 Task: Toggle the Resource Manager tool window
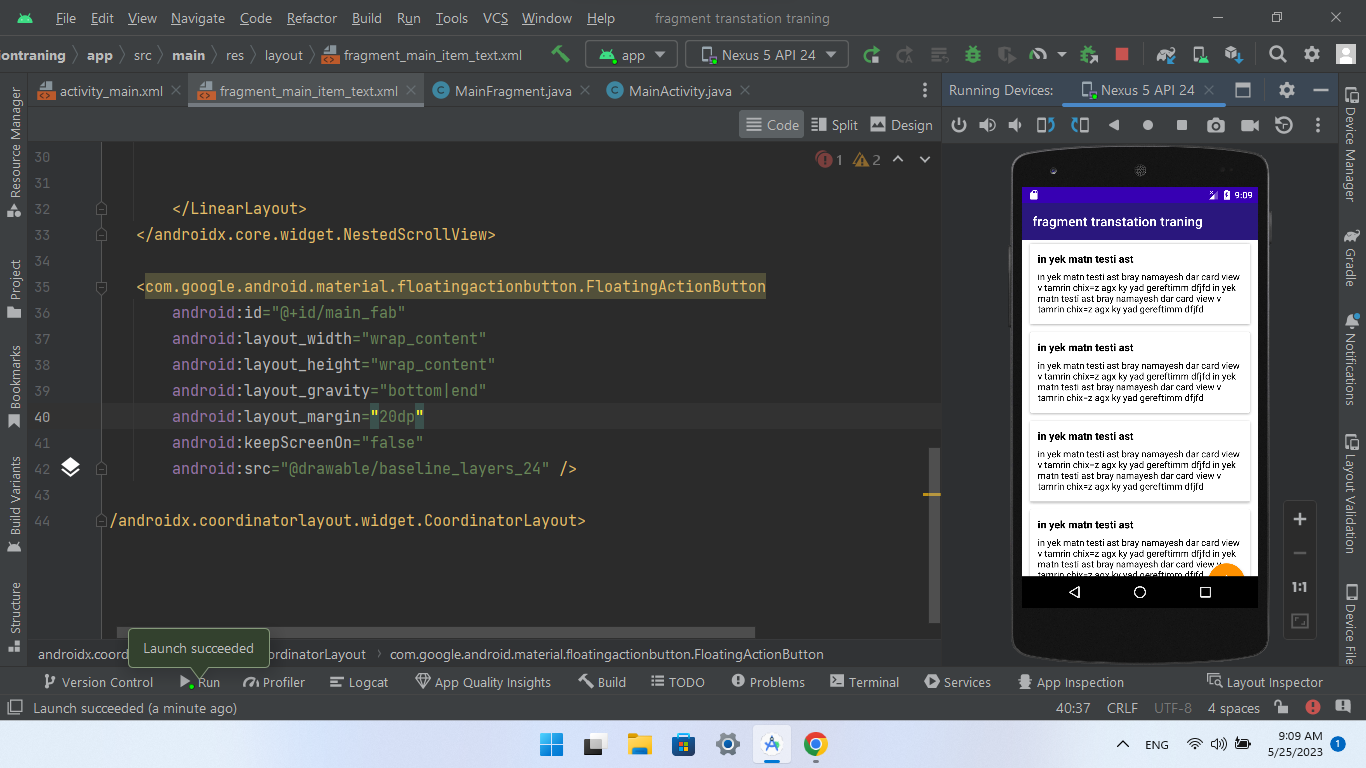point(15,152)
